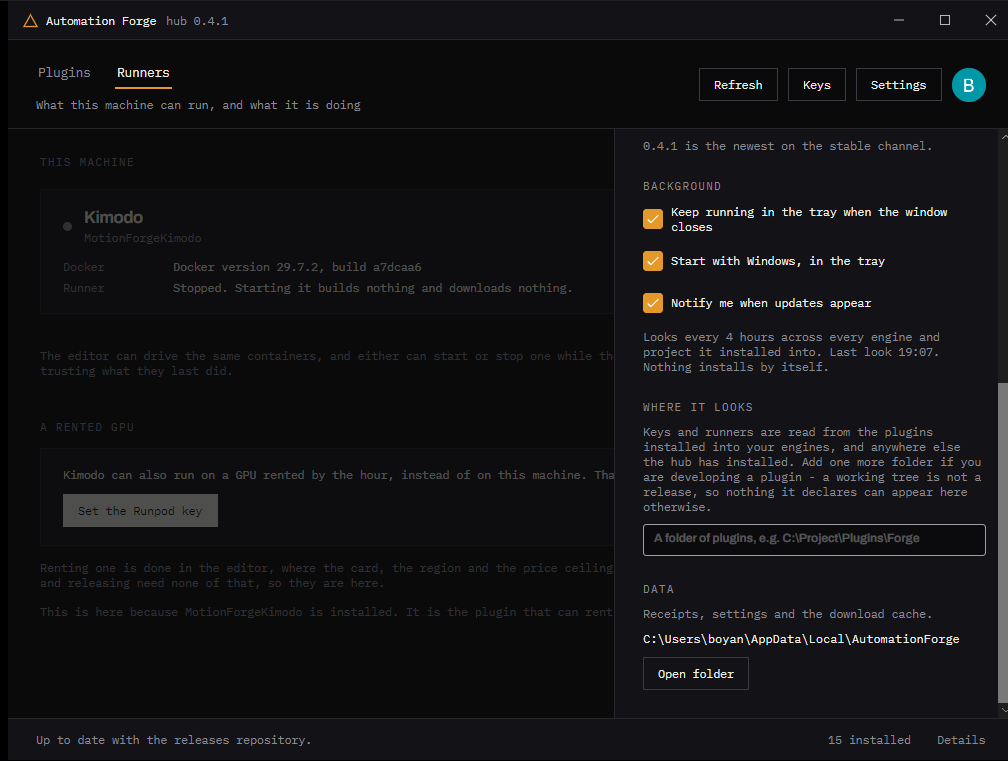
Task: Click the hub 0.4.1 version label
Action: click(197, 21)
